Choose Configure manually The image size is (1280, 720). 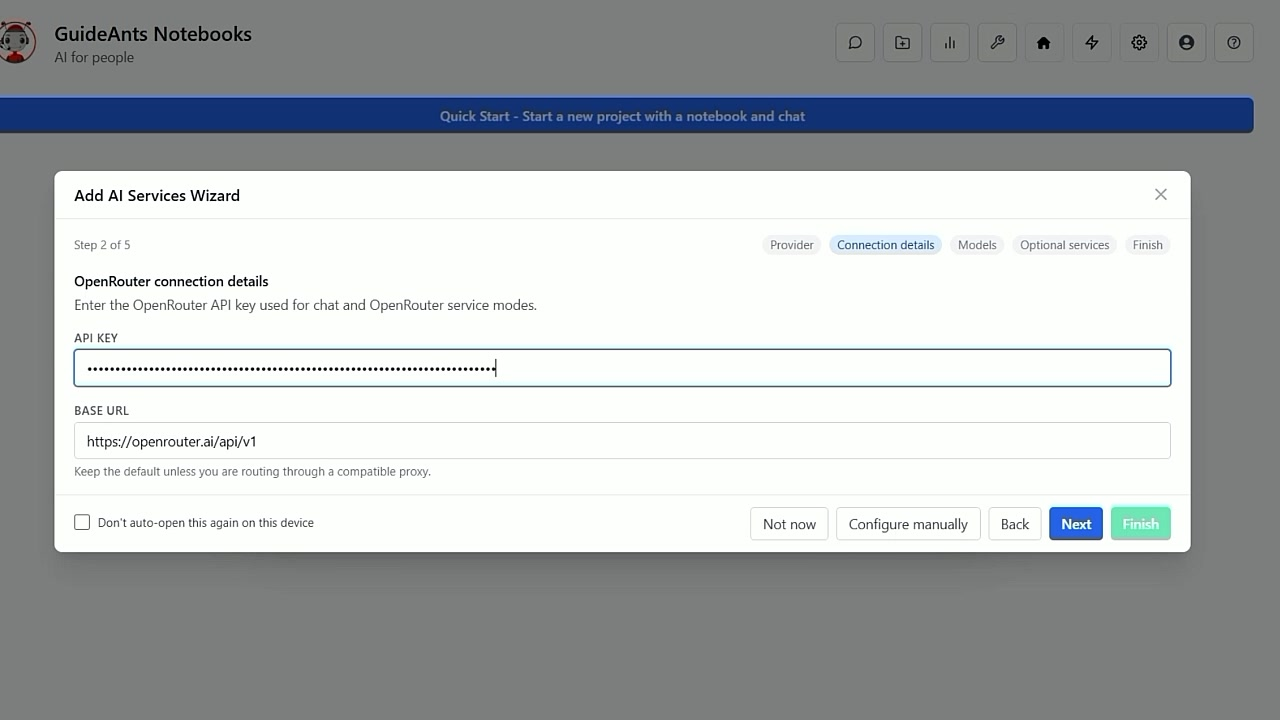pyautogui.click(x=908, y=524)
